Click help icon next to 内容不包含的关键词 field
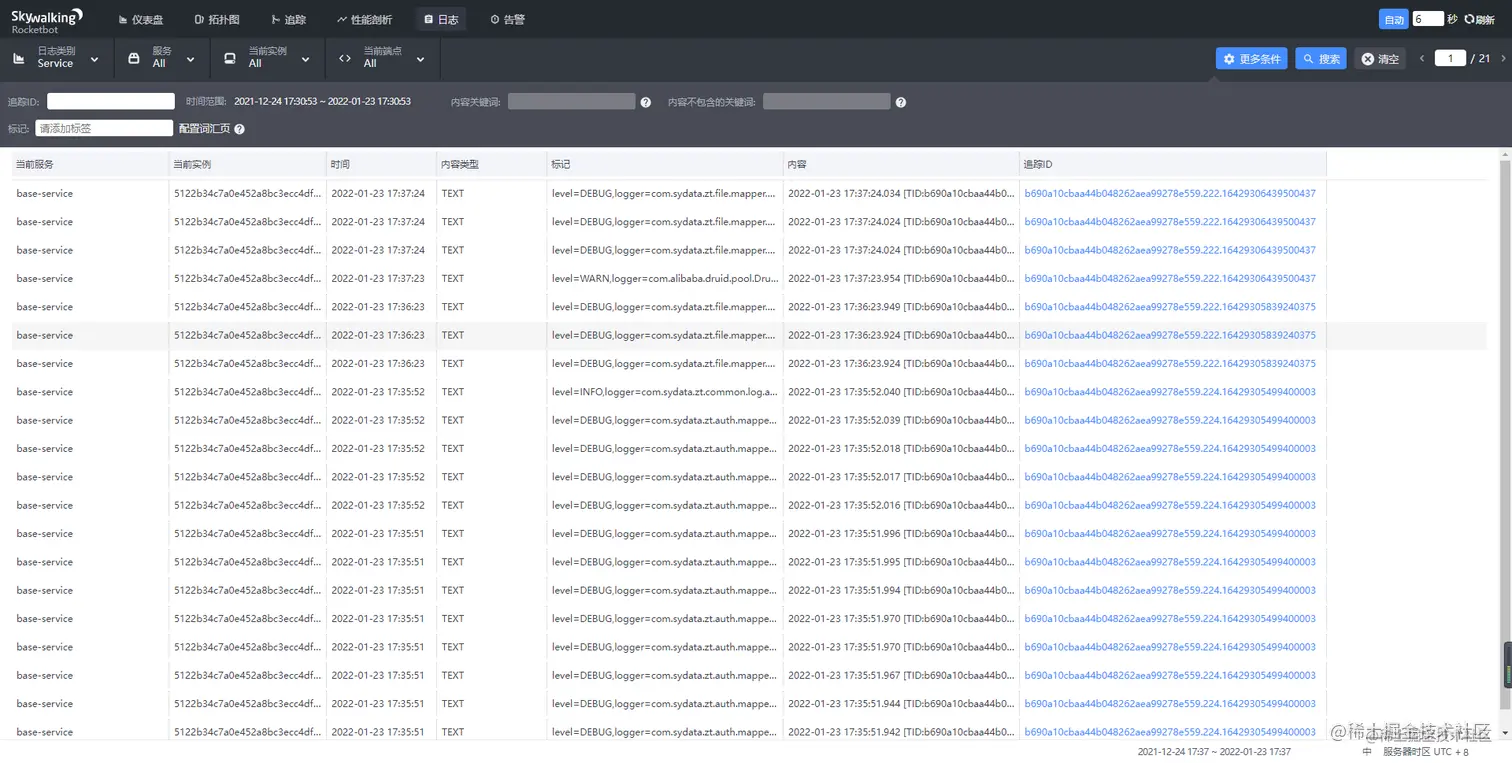The image size is (1512, 763). point(901,102)
